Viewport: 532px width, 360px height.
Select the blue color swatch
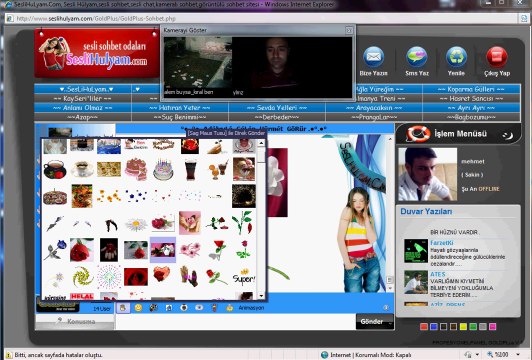point(434,326)
